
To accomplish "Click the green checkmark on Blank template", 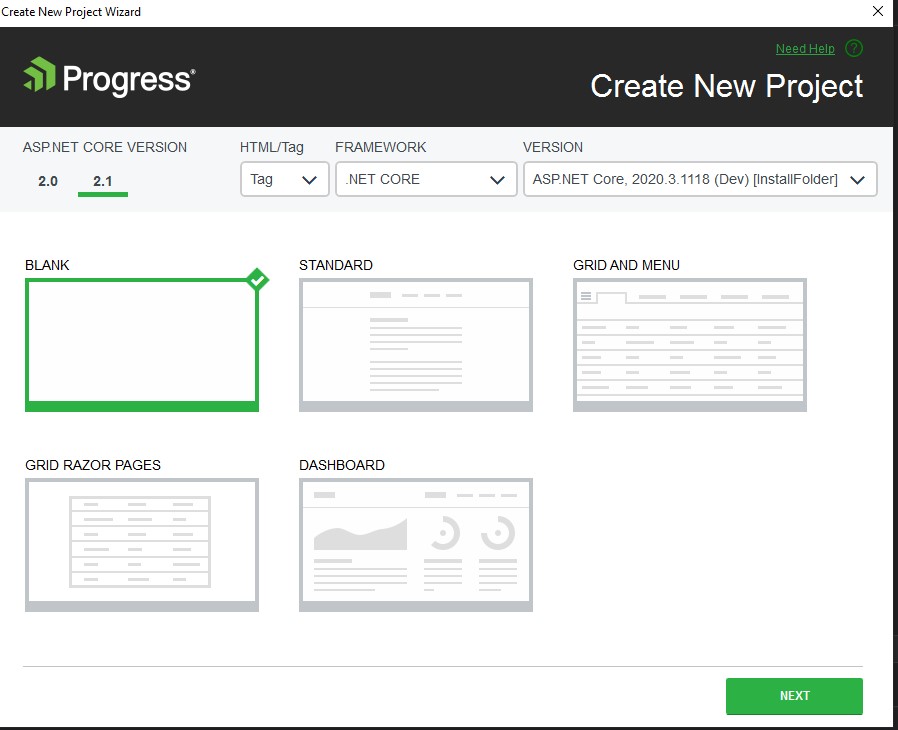I will click(258, 280).
